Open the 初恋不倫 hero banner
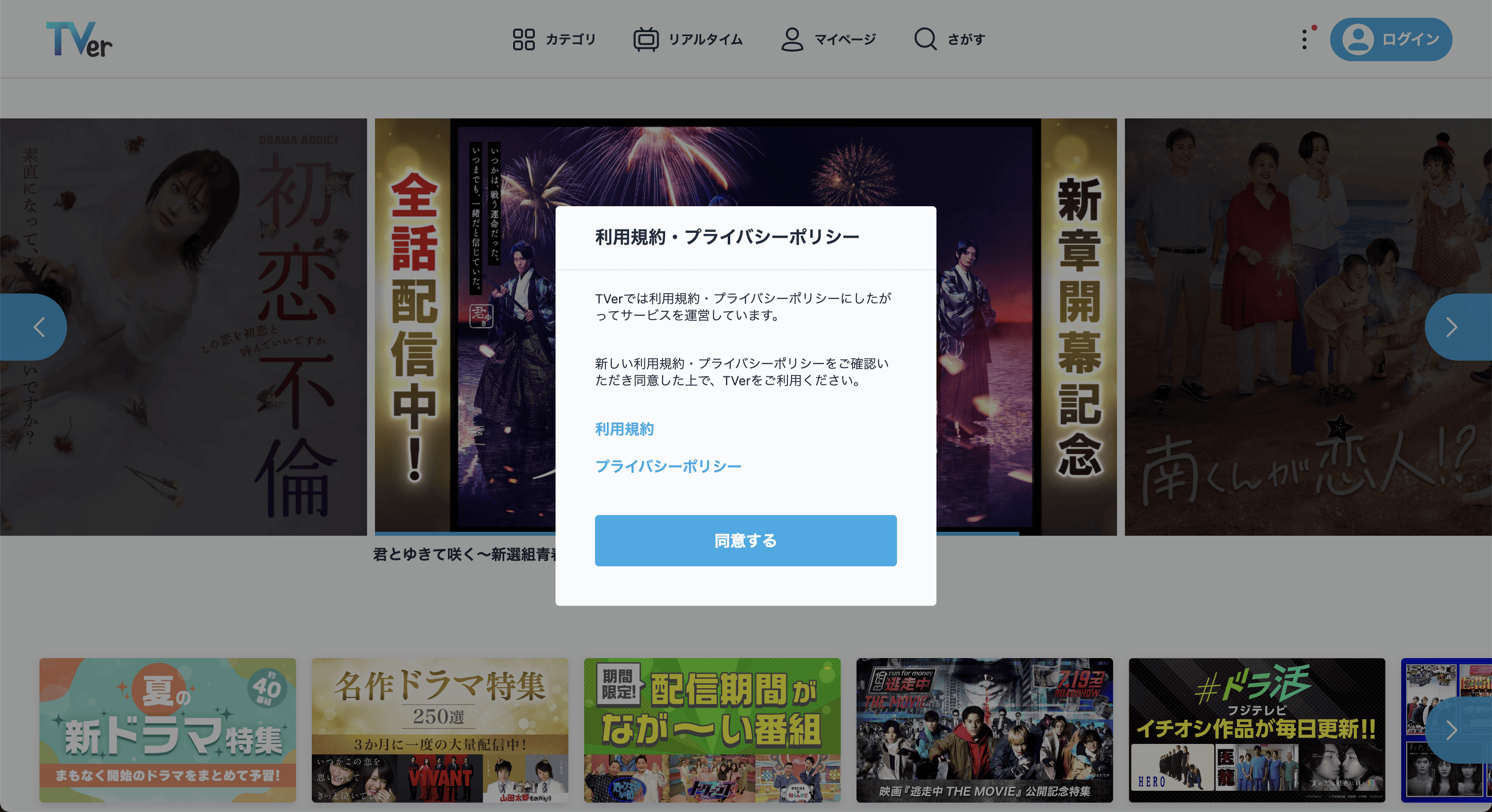Screen dimensions: 1492x812 pyautogui.click(x=184, y=327)
